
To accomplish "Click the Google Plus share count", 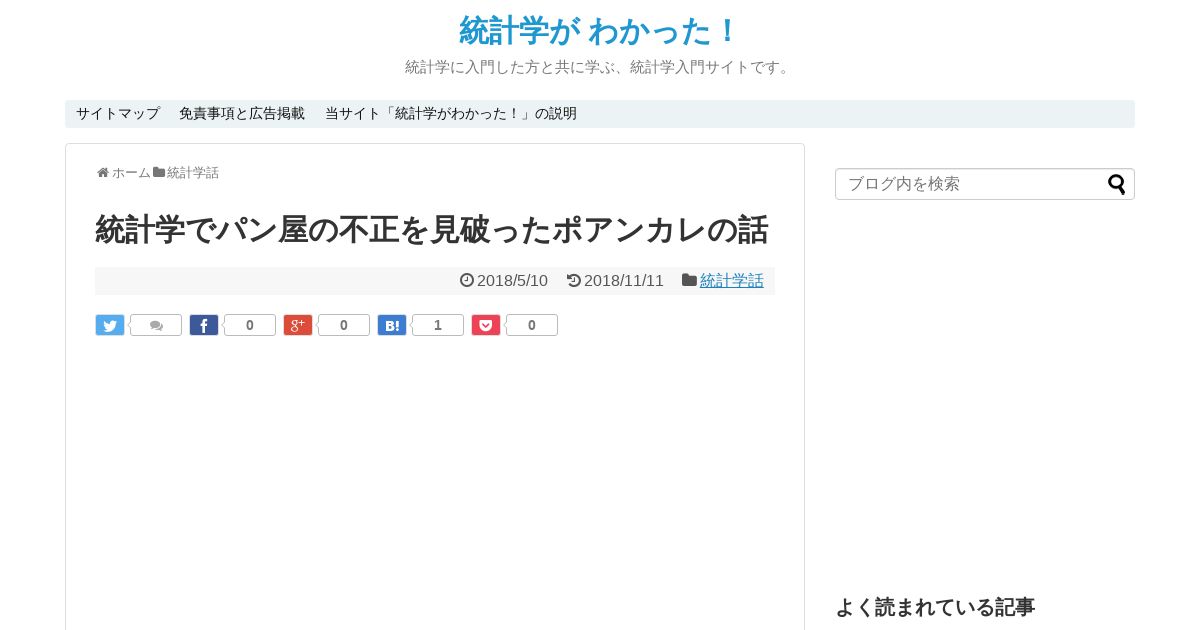I will pyautogui.click(x=344, y=325).
